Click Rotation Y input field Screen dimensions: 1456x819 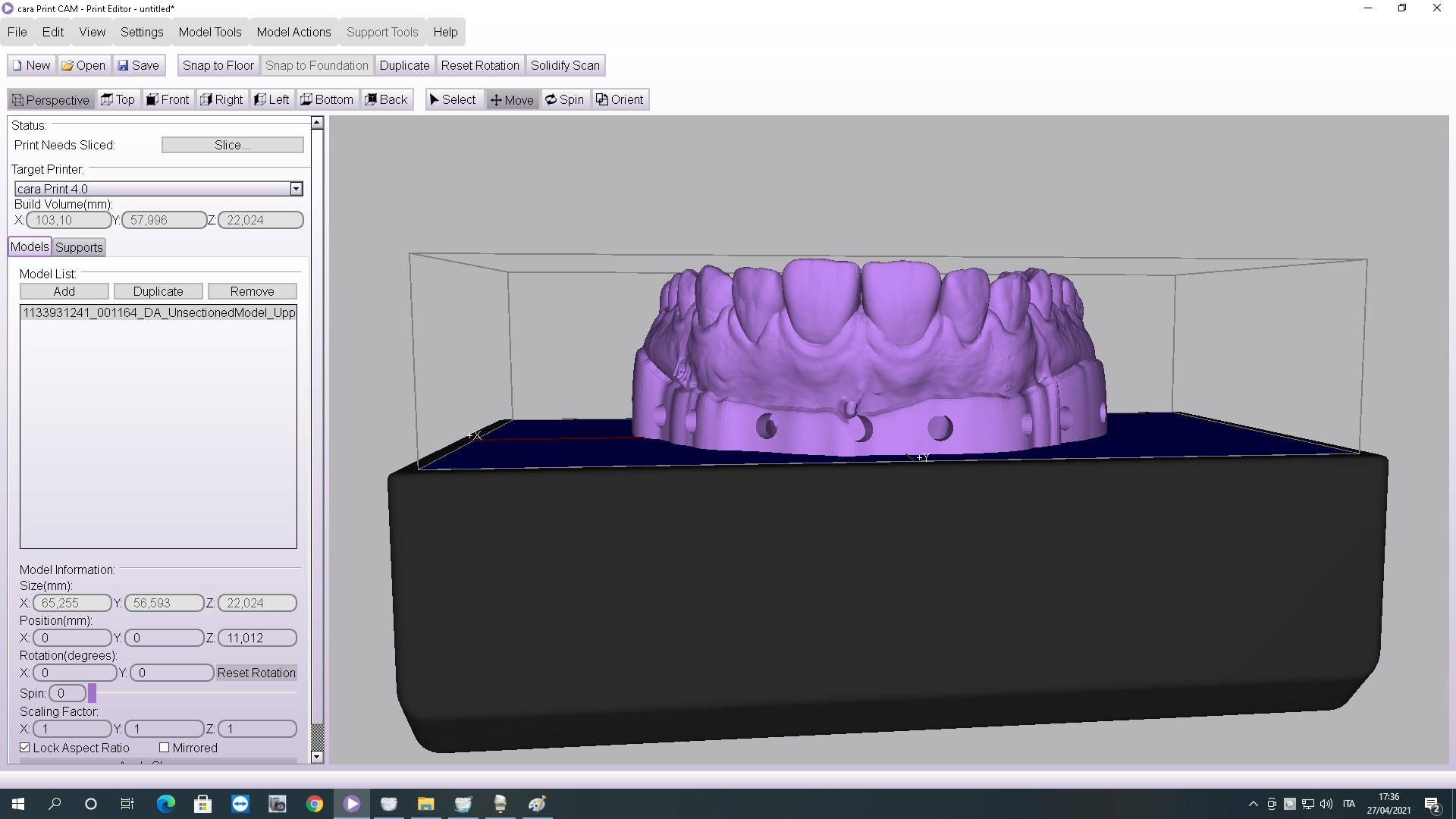coord(171,673)
